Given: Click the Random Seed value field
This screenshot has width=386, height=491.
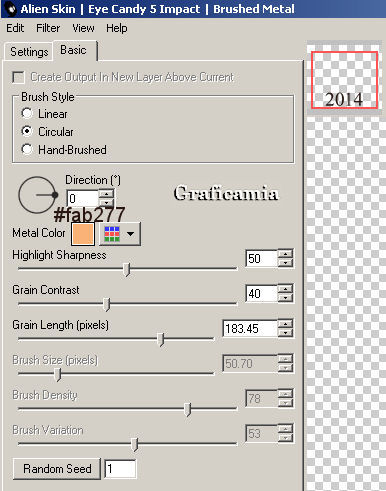Looking at the screenshot, I should click(x=120, y=469).
